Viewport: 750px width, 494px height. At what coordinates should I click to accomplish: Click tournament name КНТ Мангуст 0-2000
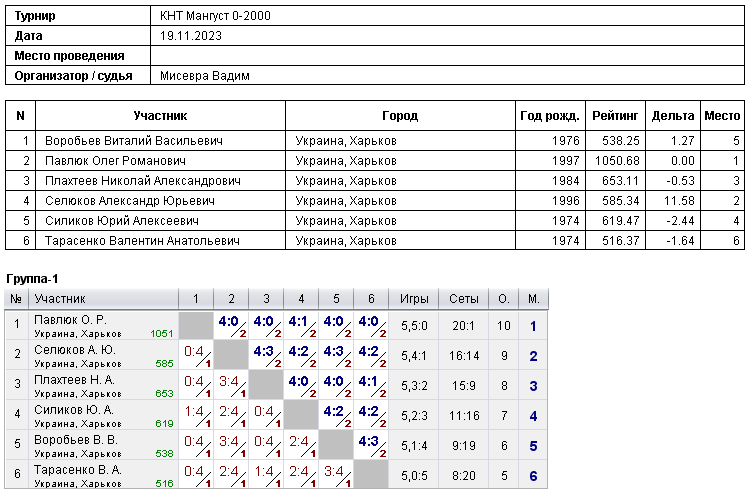tap(215, 16)
